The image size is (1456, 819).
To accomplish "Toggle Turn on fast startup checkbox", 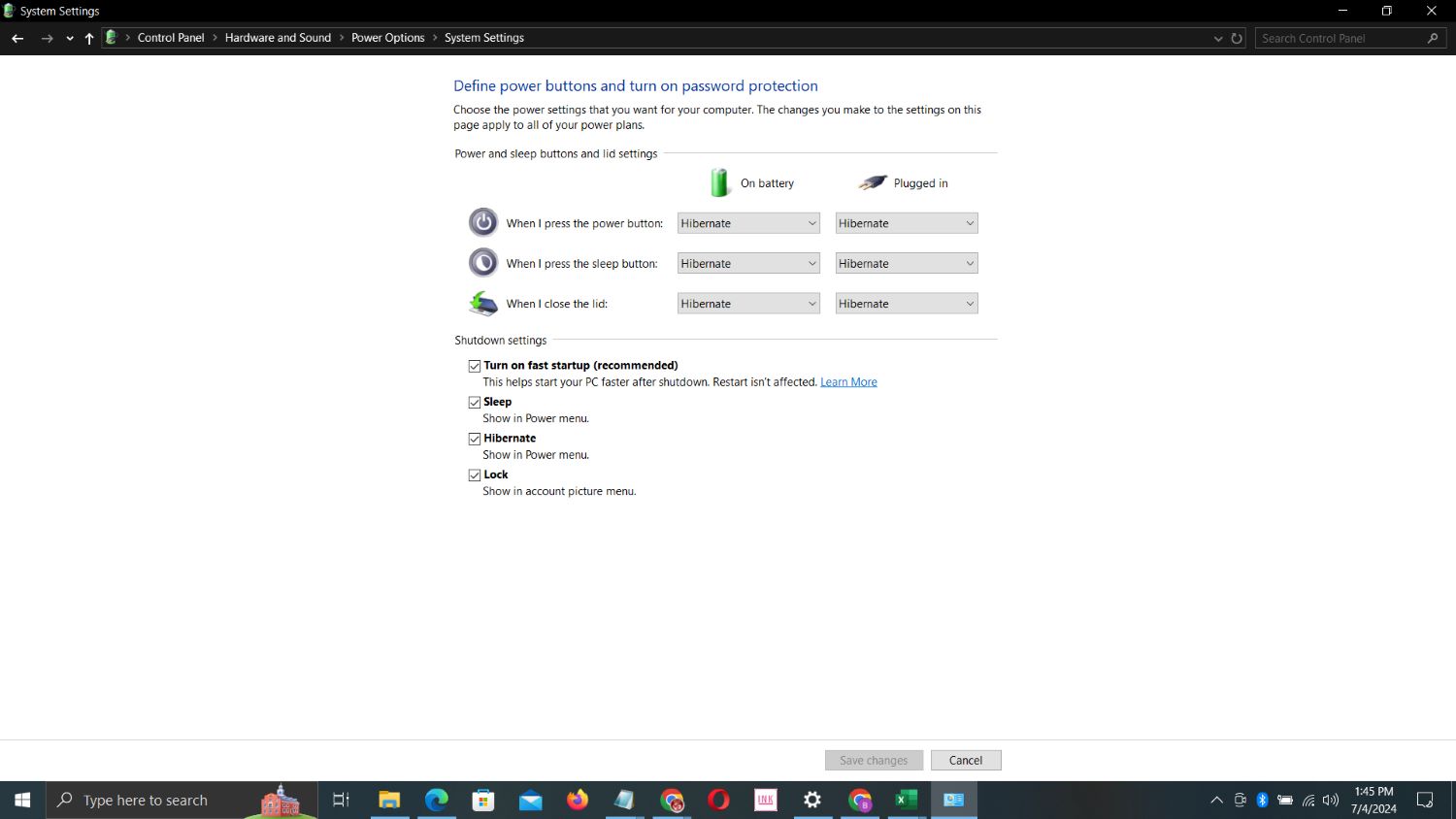I will [475, 366].
